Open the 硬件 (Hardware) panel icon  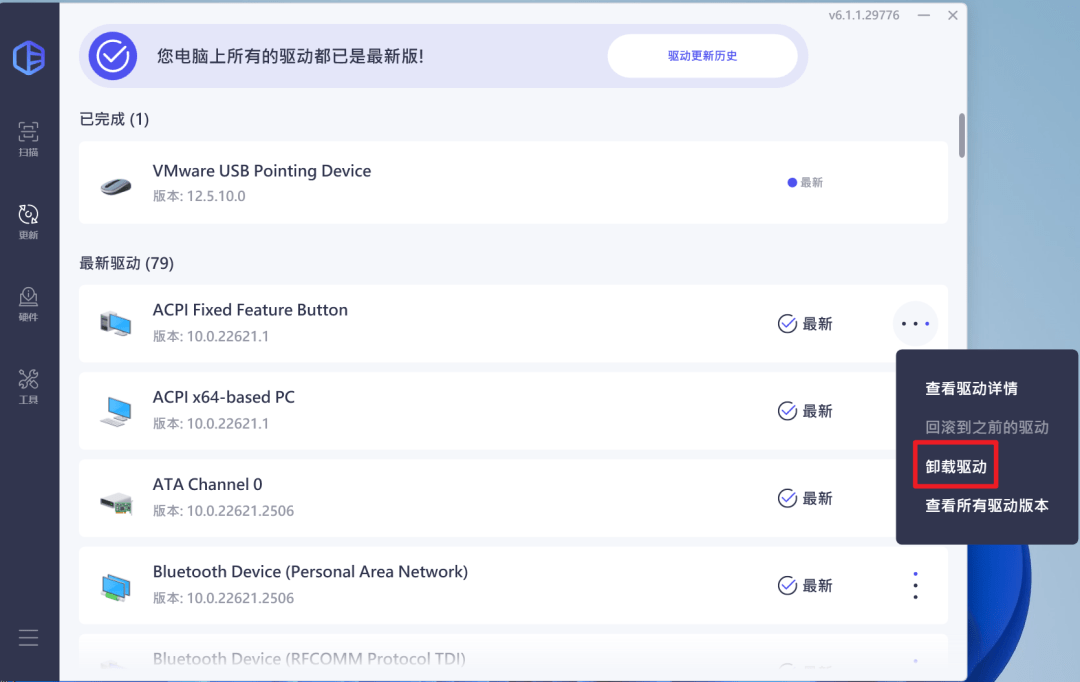[28, 300]
